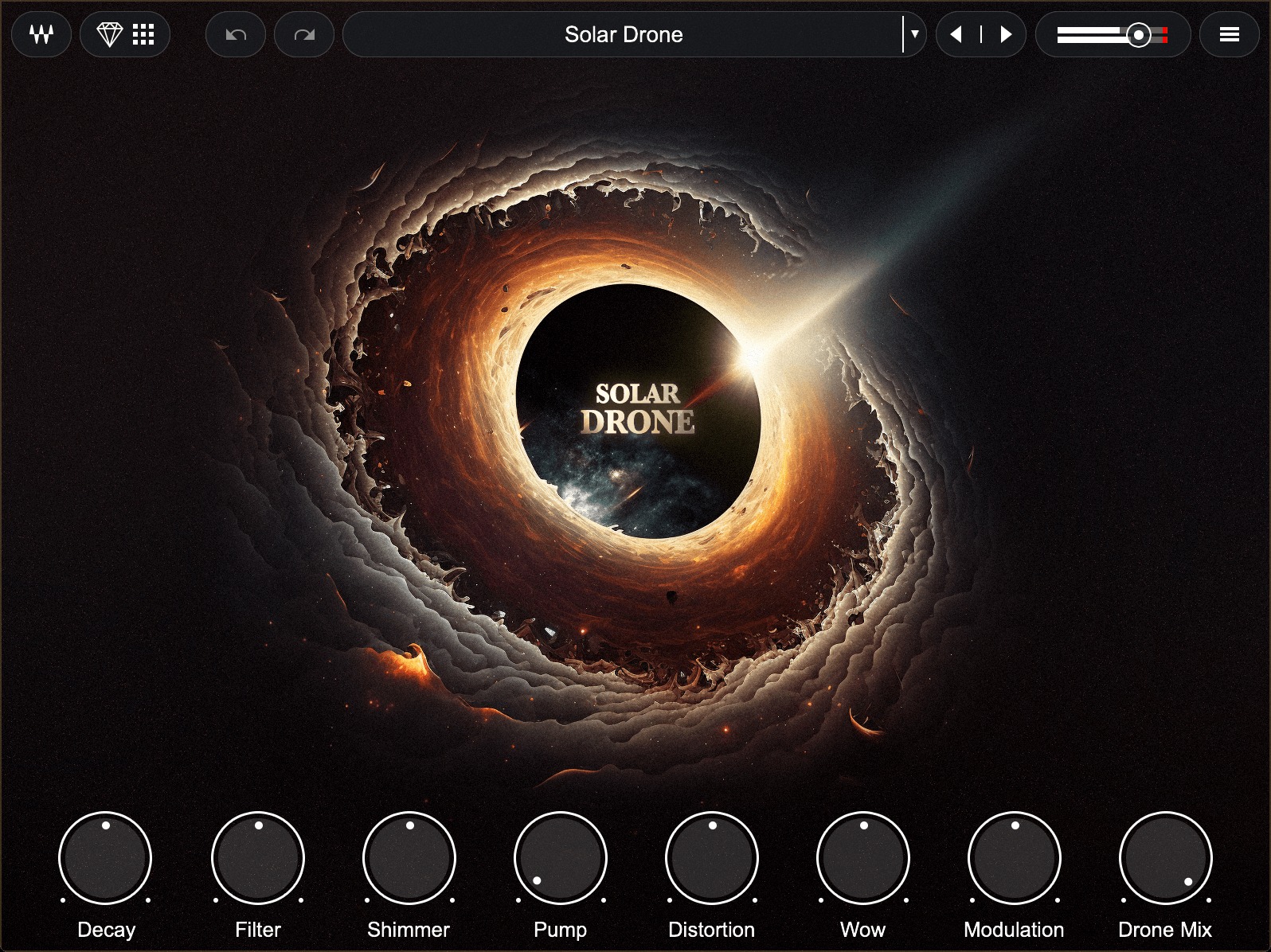Screen dimensions: 1271x952
Task: Click the Drone Mix knob
Action: pos(1166,858)
